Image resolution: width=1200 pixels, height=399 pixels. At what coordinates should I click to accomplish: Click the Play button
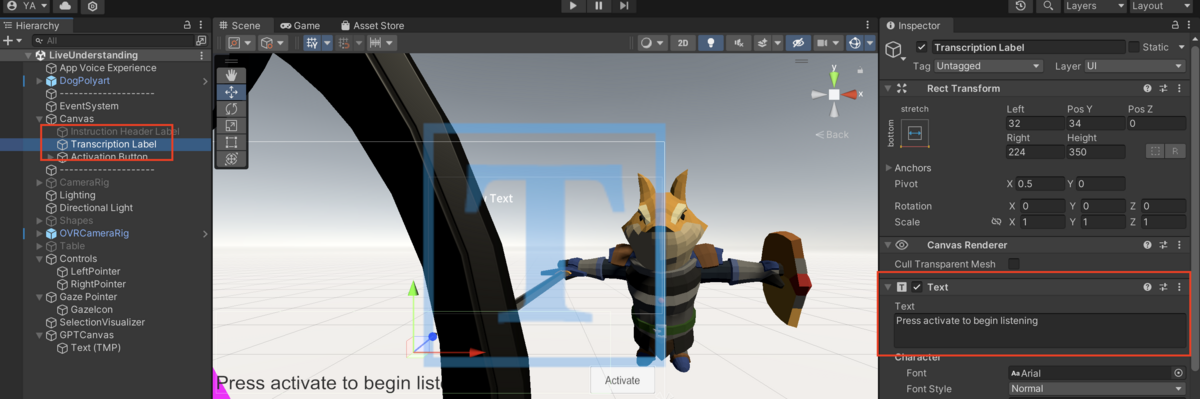573,6
